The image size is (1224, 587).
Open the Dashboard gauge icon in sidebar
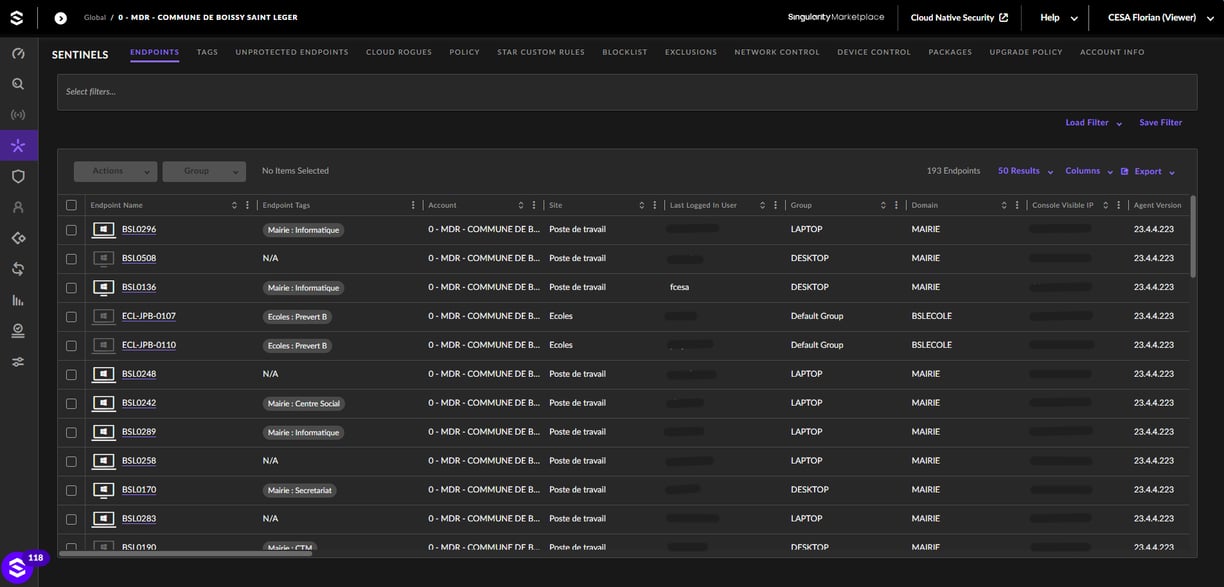[x=18, y=53]
